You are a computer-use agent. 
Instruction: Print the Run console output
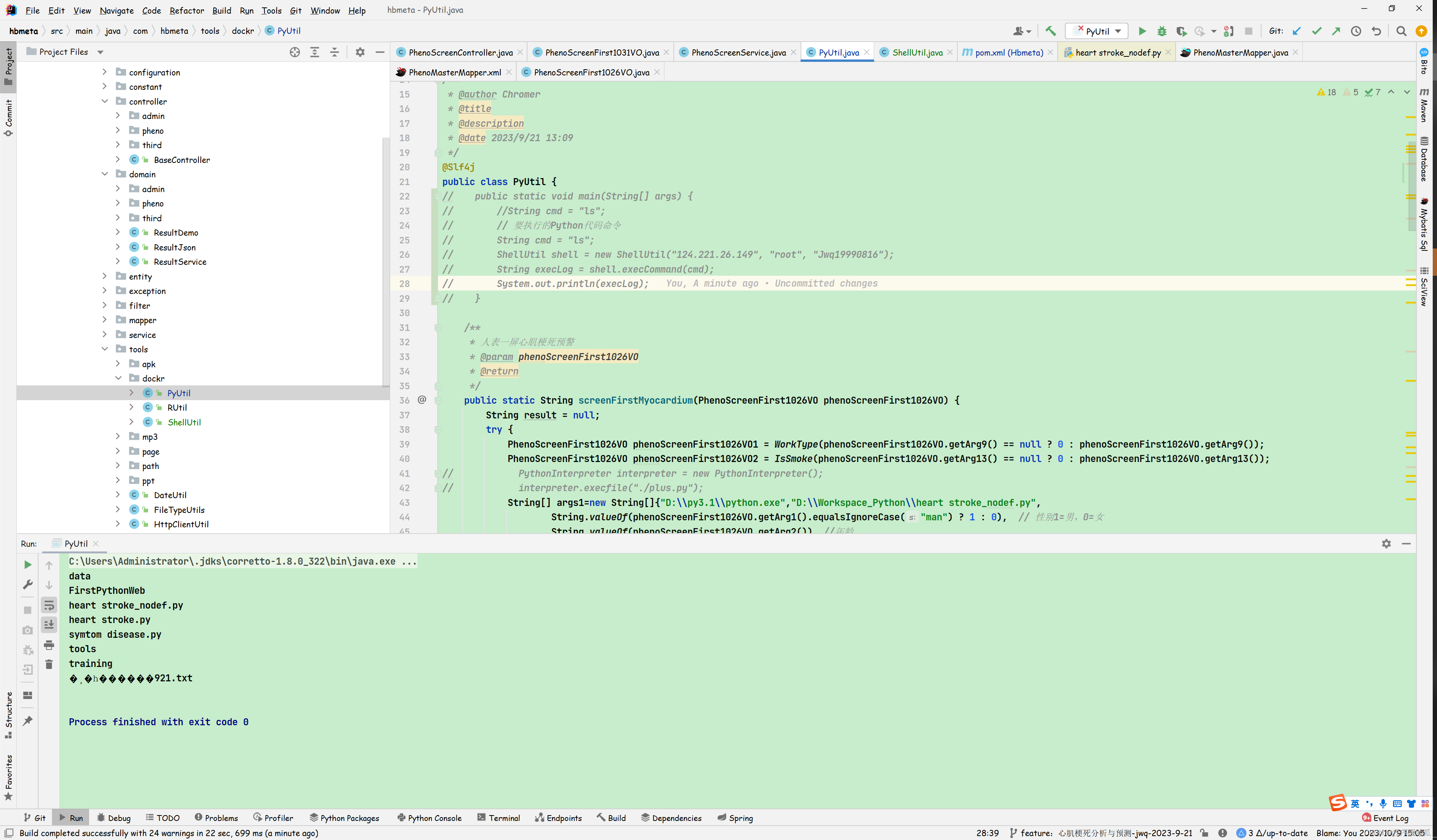click(49, 645)
